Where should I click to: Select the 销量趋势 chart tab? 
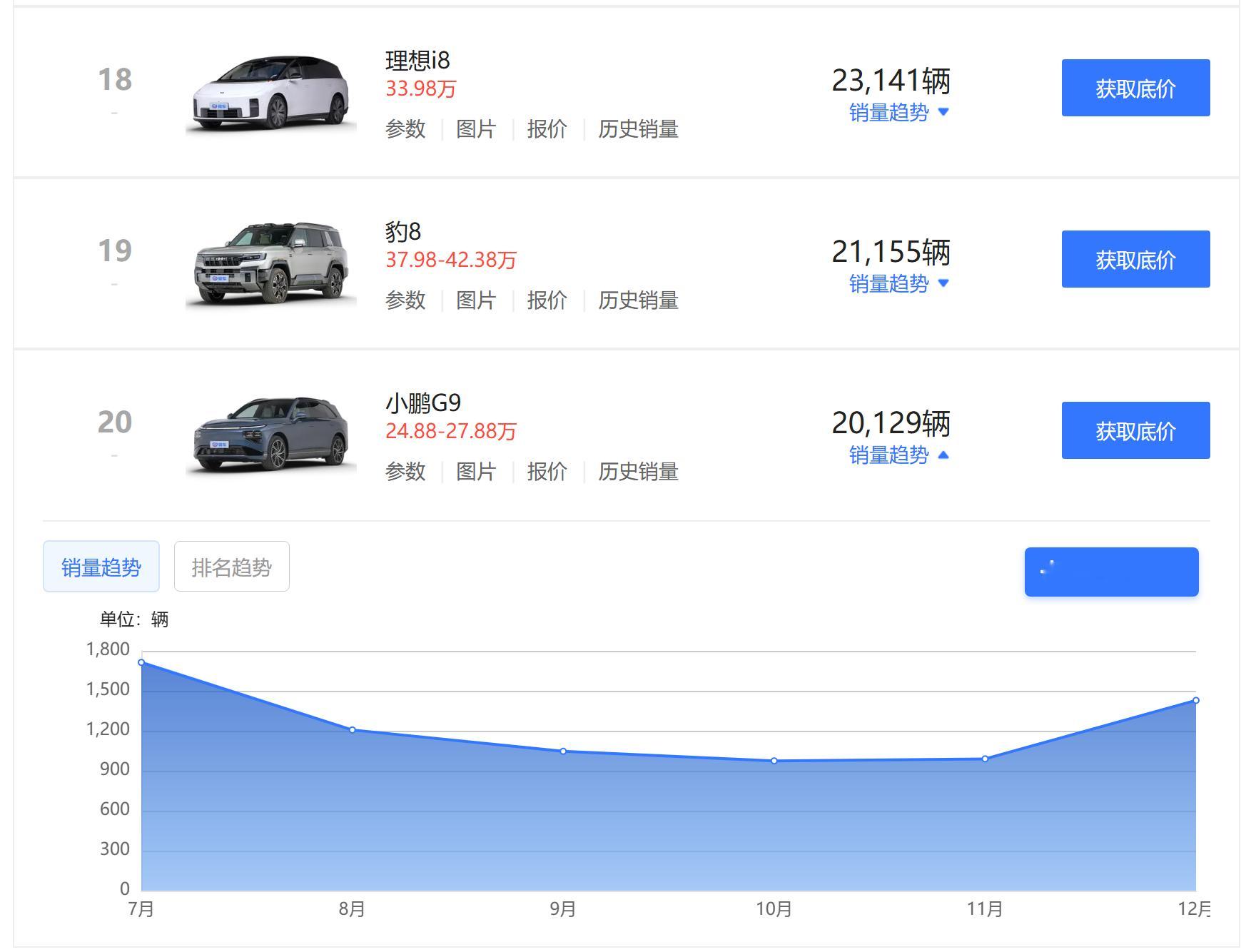click(x=101, y=567)
